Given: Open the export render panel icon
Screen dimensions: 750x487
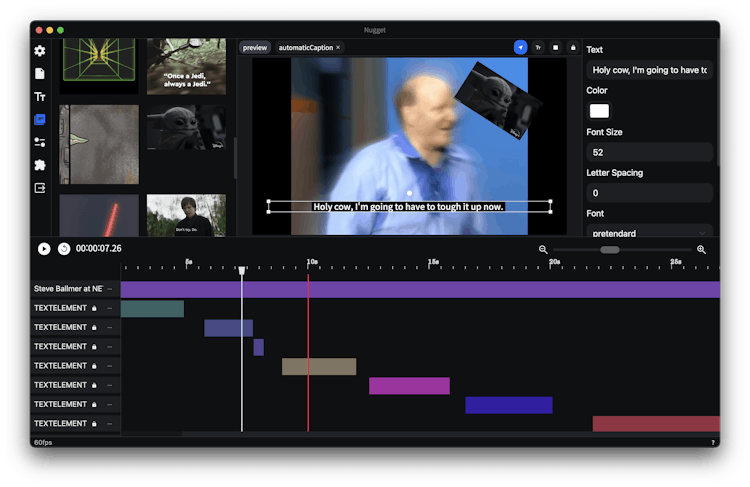Looking at the screenshot, I should pos(40,188).
